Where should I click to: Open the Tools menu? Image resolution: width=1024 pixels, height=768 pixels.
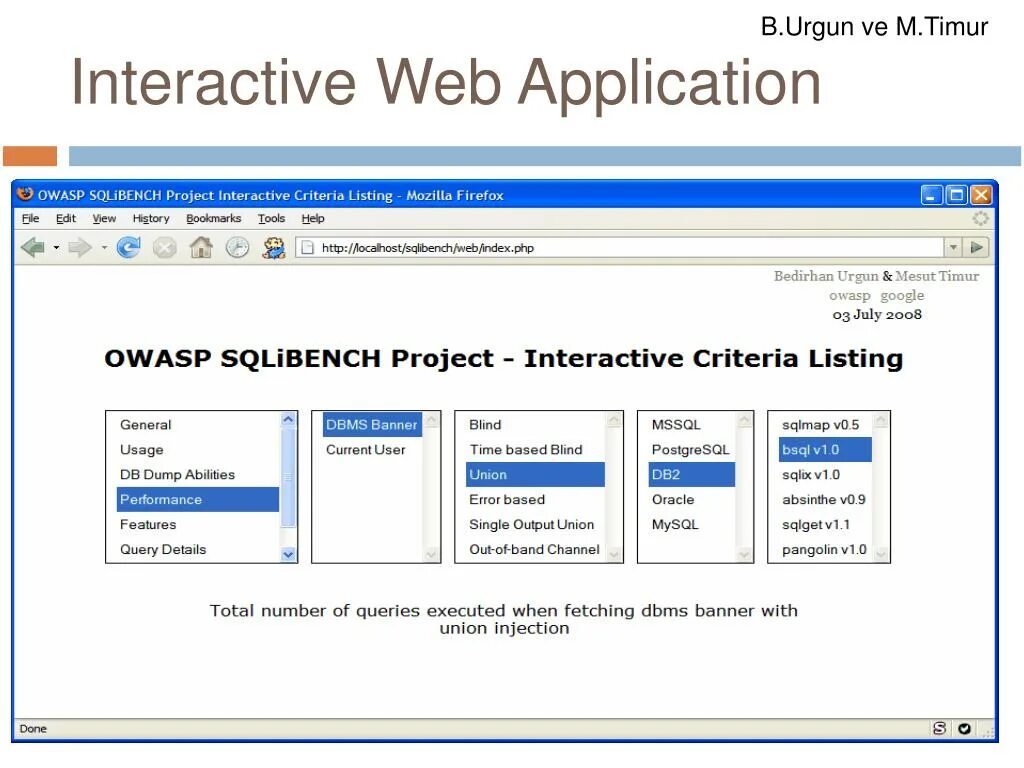(x=271, y=219)
